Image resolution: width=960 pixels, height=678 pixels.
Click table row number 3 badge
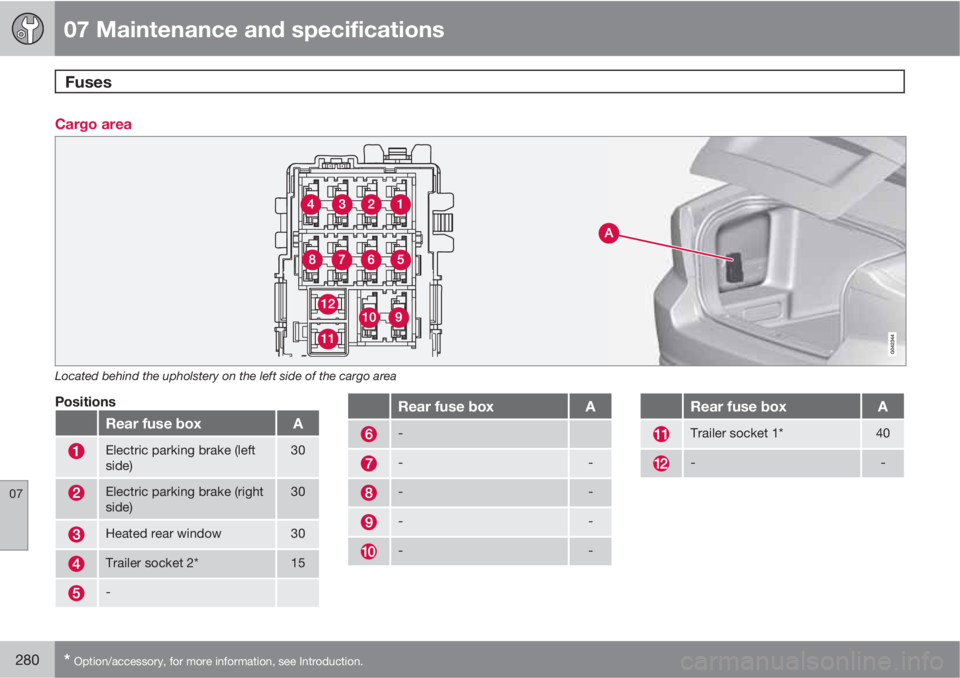[76, 534]
